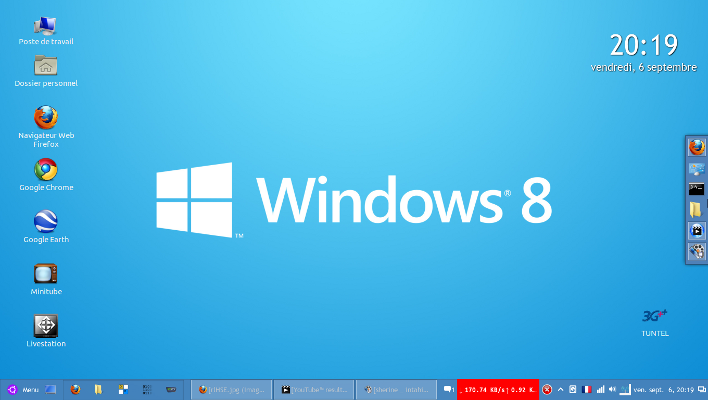The height and width of the screenshot is (400, 708).
Task: Open the Livestation desktop shortcut
Action: [x=45, y=326]
